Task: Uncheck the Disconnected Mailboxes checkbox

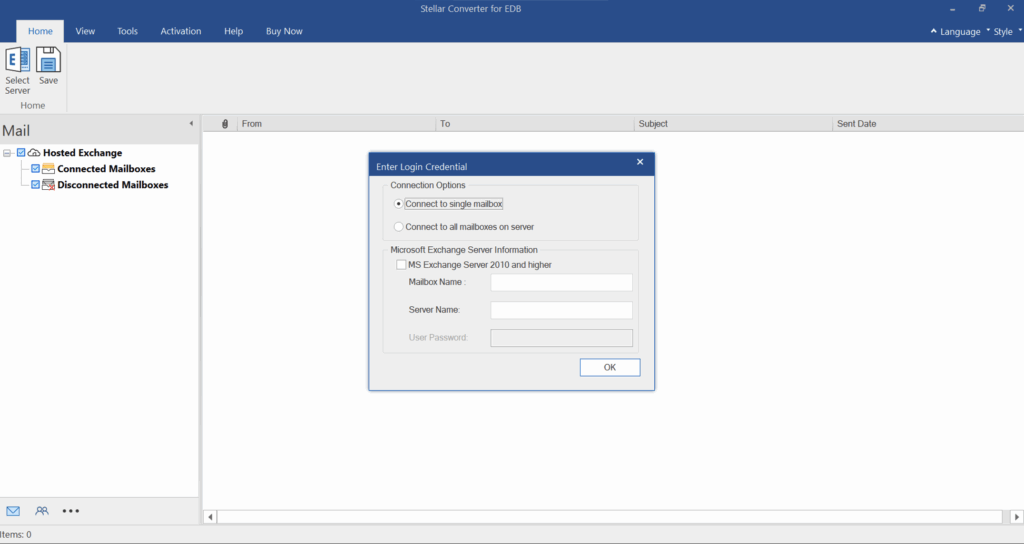Action: click(x=35, y=185)
